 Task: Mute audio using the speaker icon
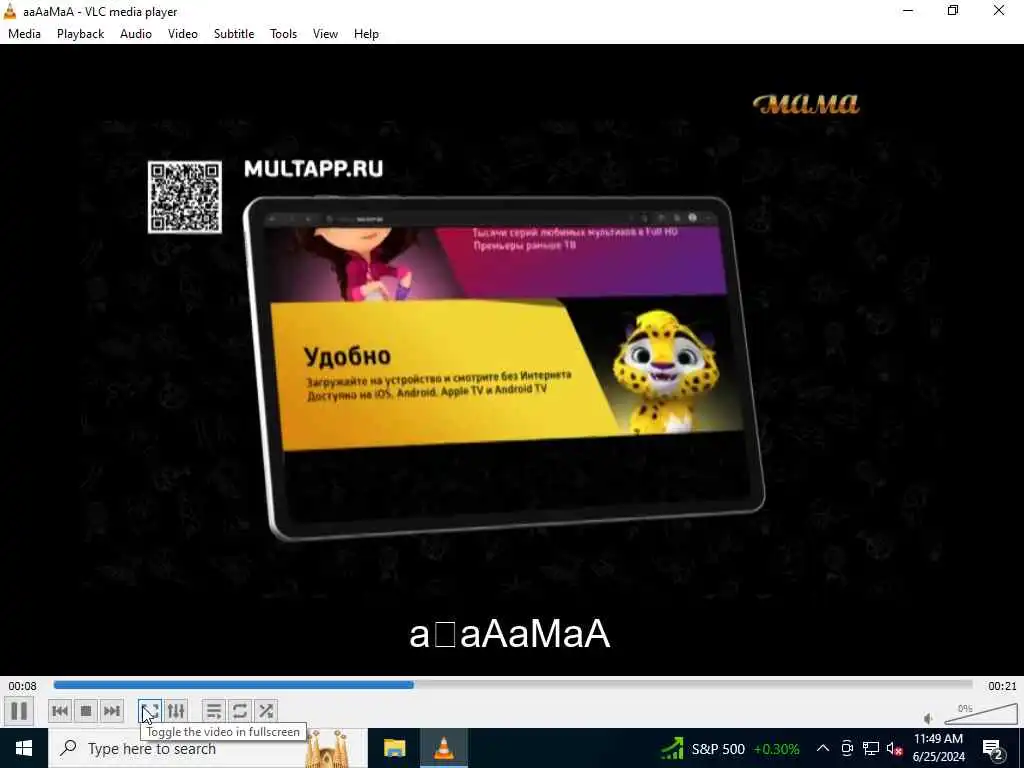tap(929, 719)
